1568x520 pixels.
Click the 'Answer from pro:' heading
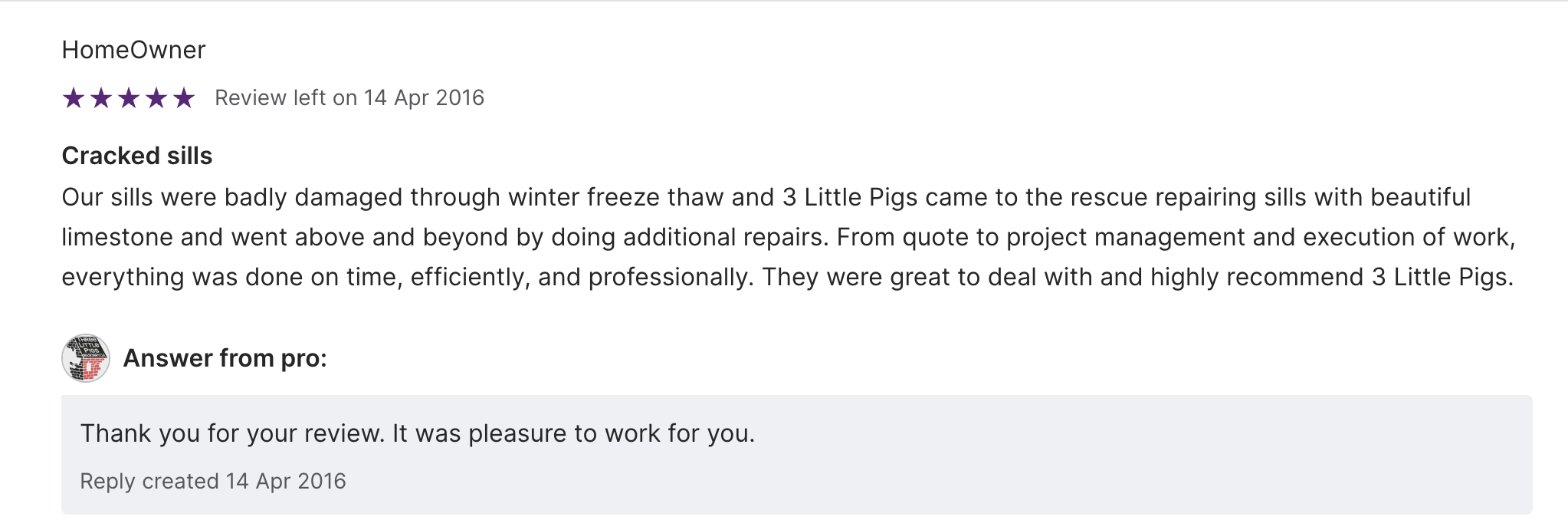tap(225, 358)
